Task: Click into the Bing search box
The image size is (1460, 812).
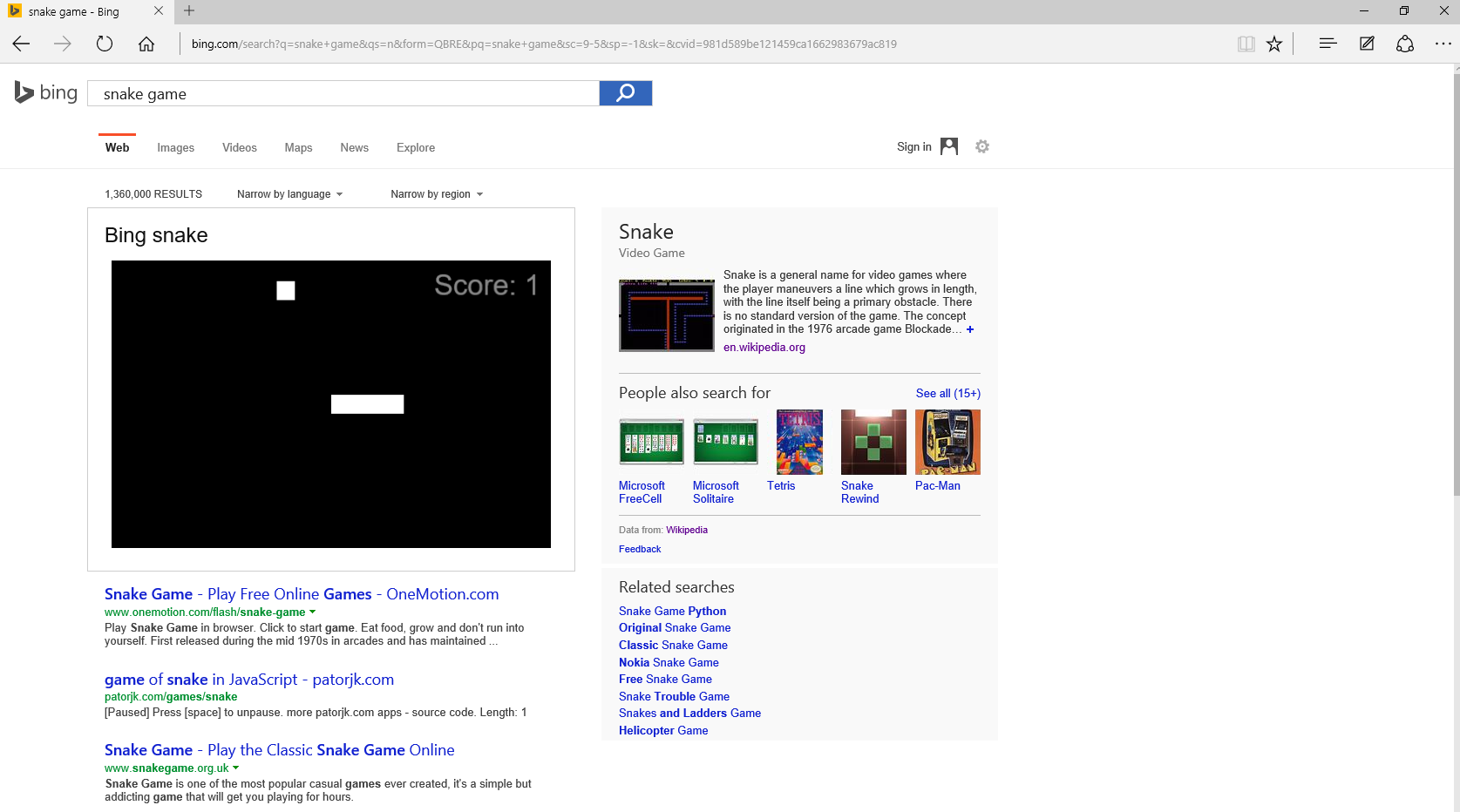Action: tap(343, 93)
